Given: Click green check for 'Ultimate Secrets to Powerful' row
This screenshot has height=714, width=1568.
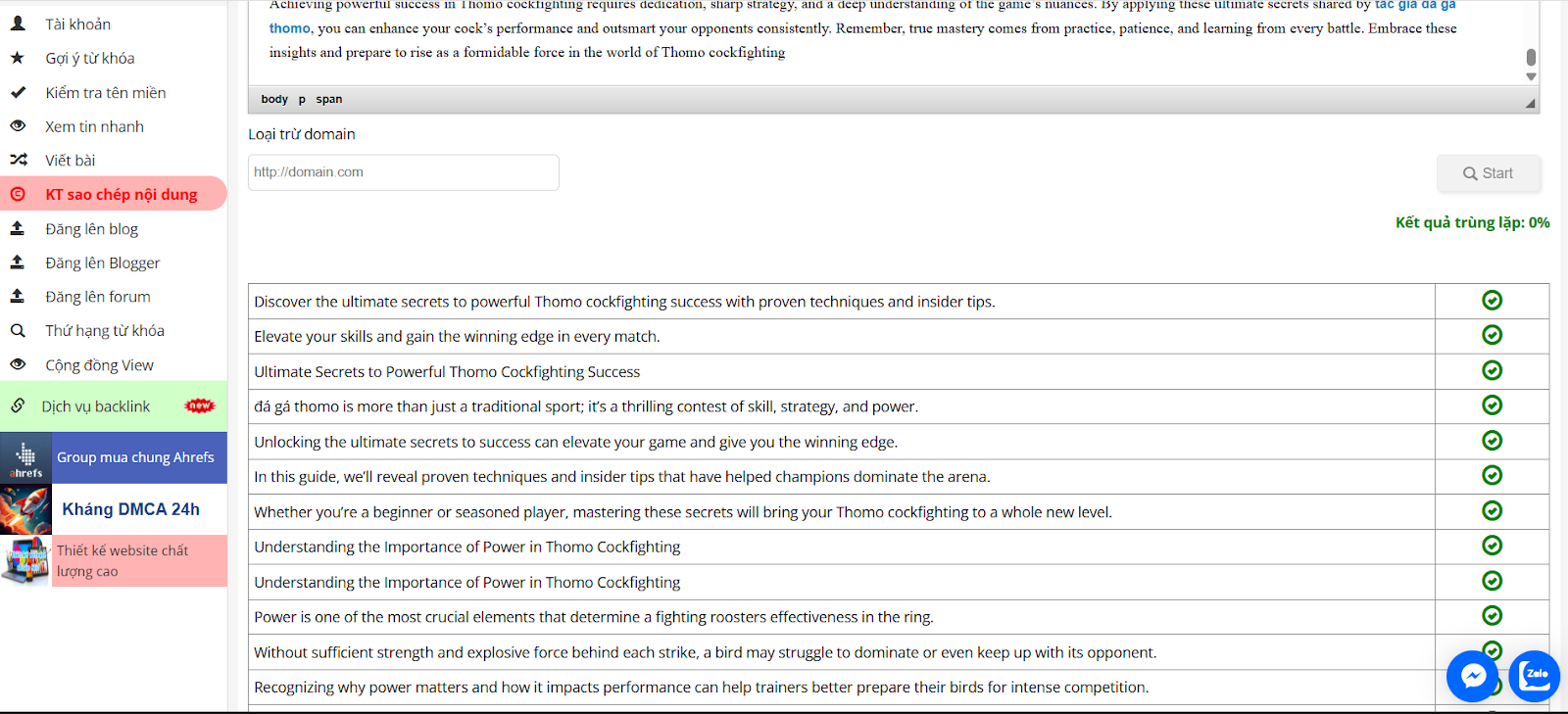Looking at the screenshot, I should [x=1493, y=370].
